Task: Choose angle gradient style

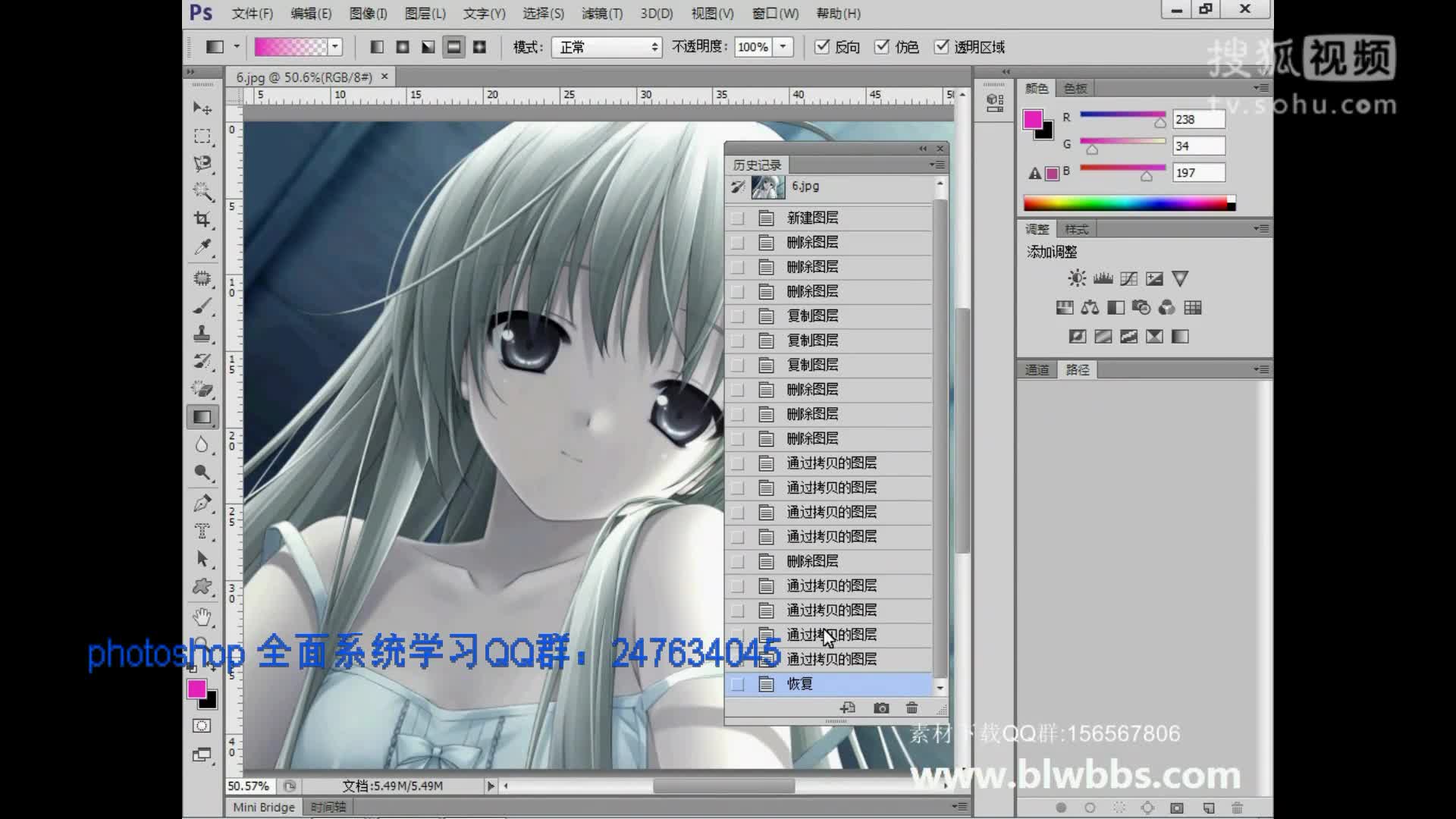Action: pos(428,47)
